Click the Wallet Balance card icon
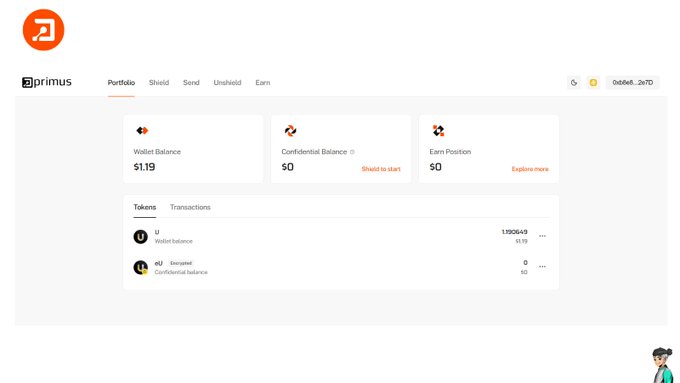Viewport: 680px width, 383px height. [x=142, y=131]
